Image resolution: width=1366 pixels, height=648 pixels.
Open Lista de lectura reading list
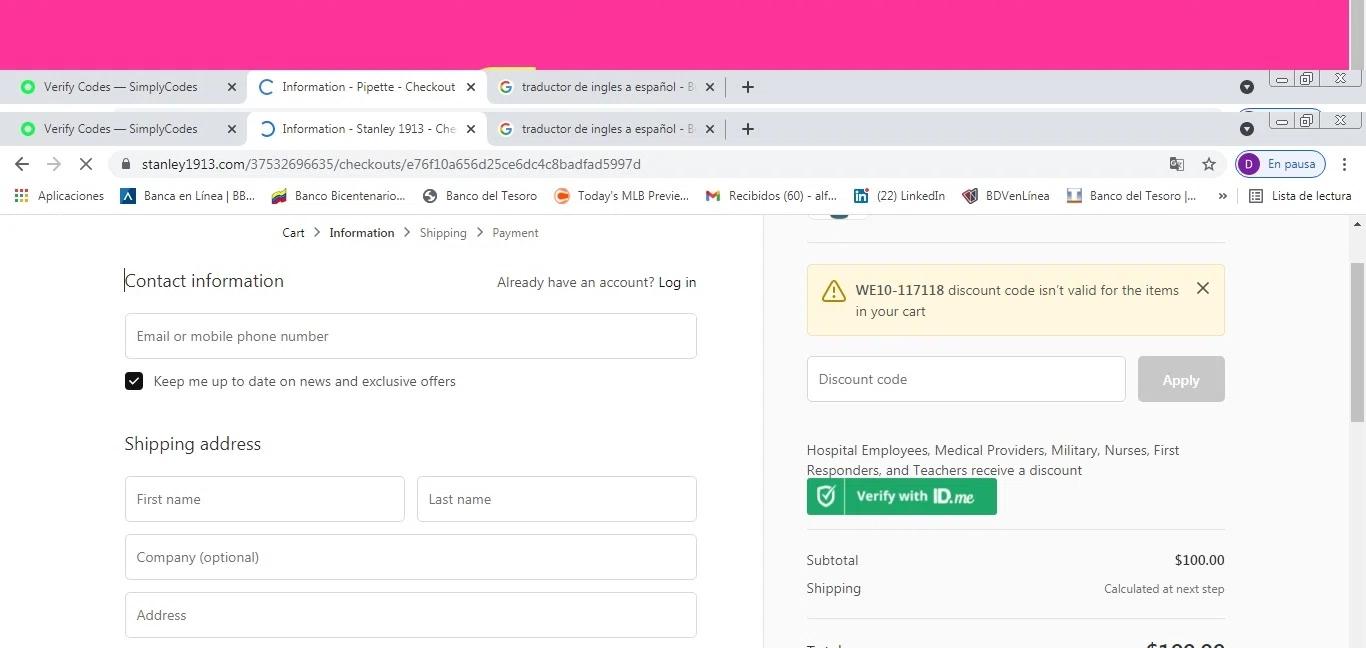click(x=1300, y=196)
